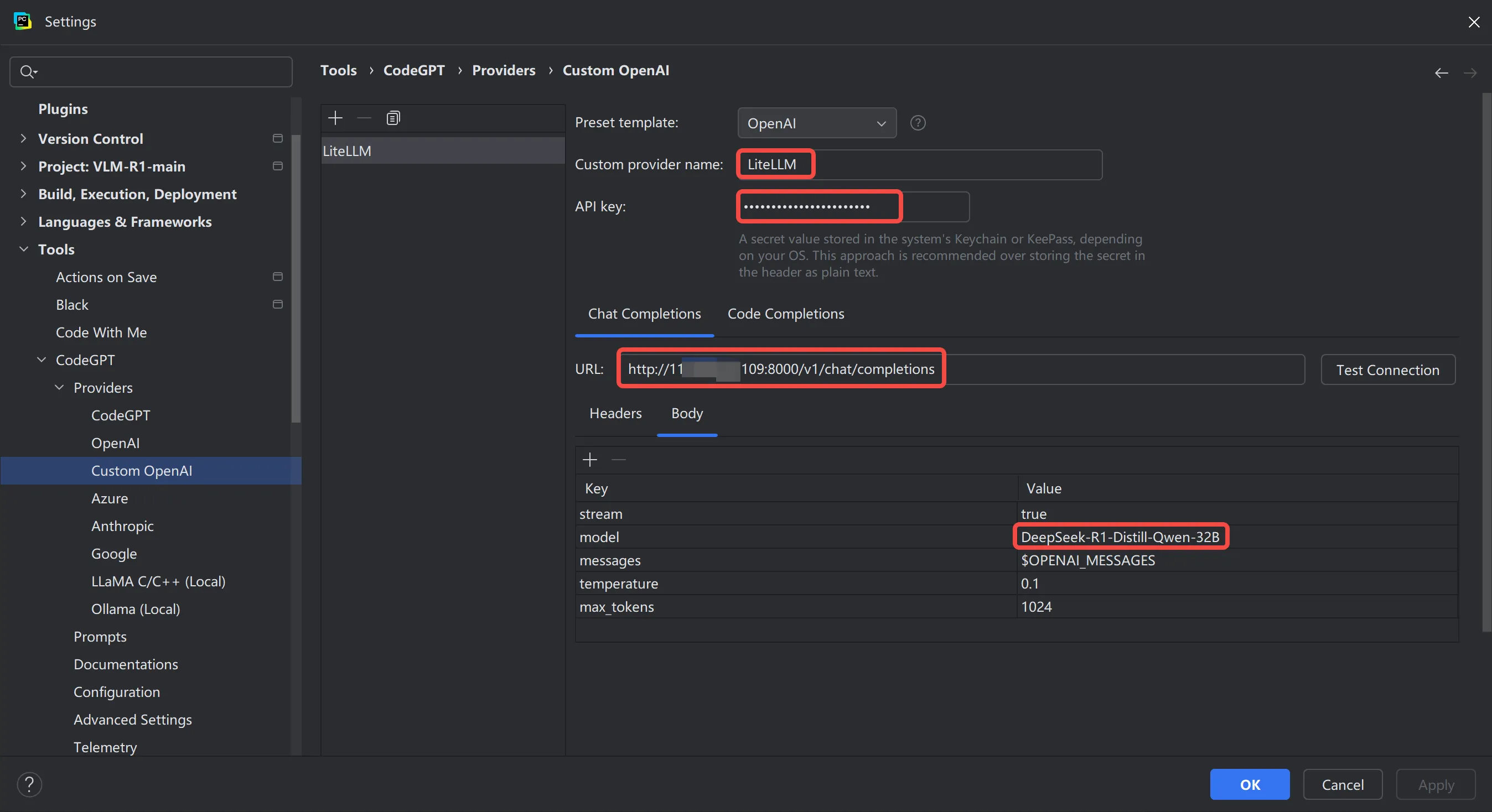Click project-level marker icon beside Actions on Save
This screenshot has width=1492, height=812.
click(277, 277)
